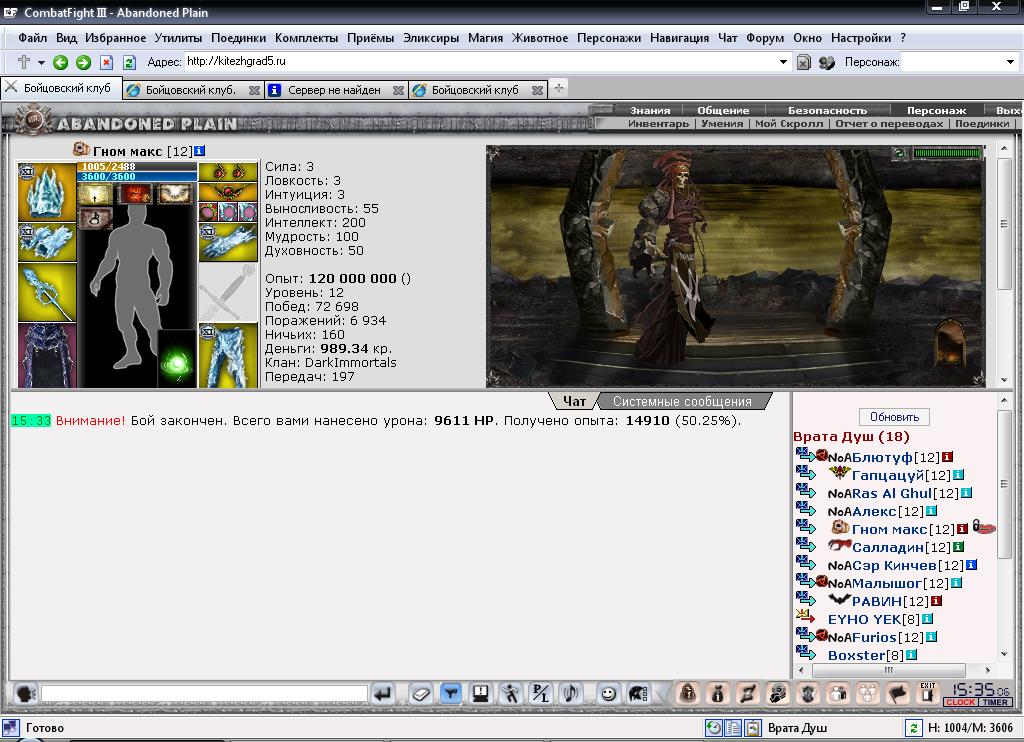Open private message arrow for Салладин
The width and height of the screenshot is (1024, 742).
(x=806, y=545)
